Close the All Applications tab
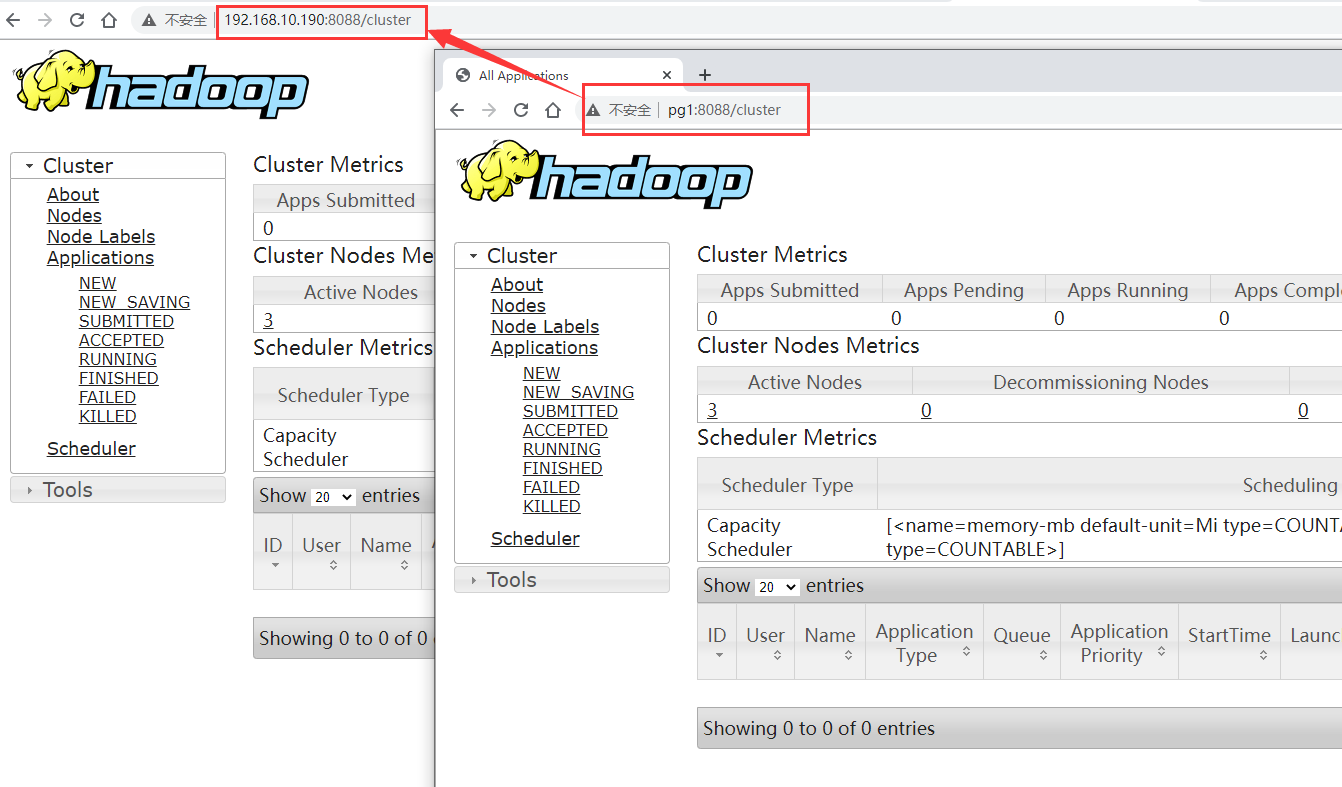This screenshot has height=787, width=1342. pyautogui.click(x=667, y=75)
